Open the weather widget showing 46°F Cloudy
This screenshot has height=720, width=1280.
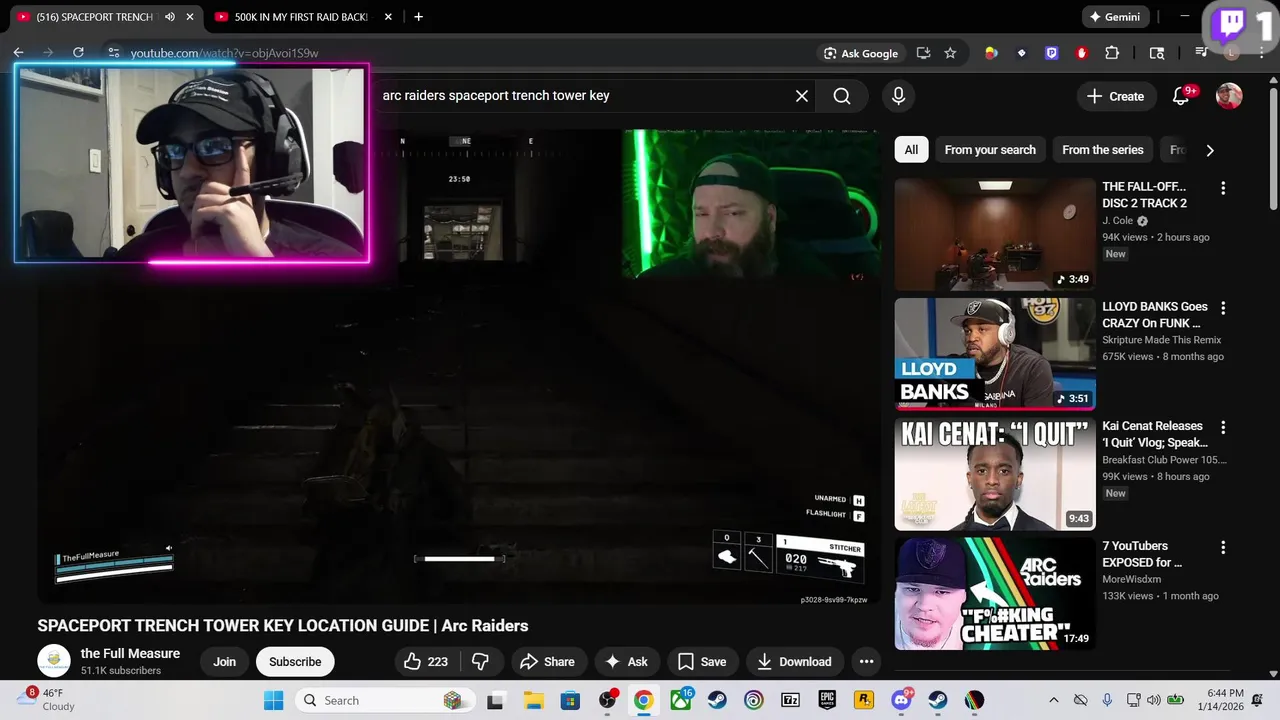(45, 700)
